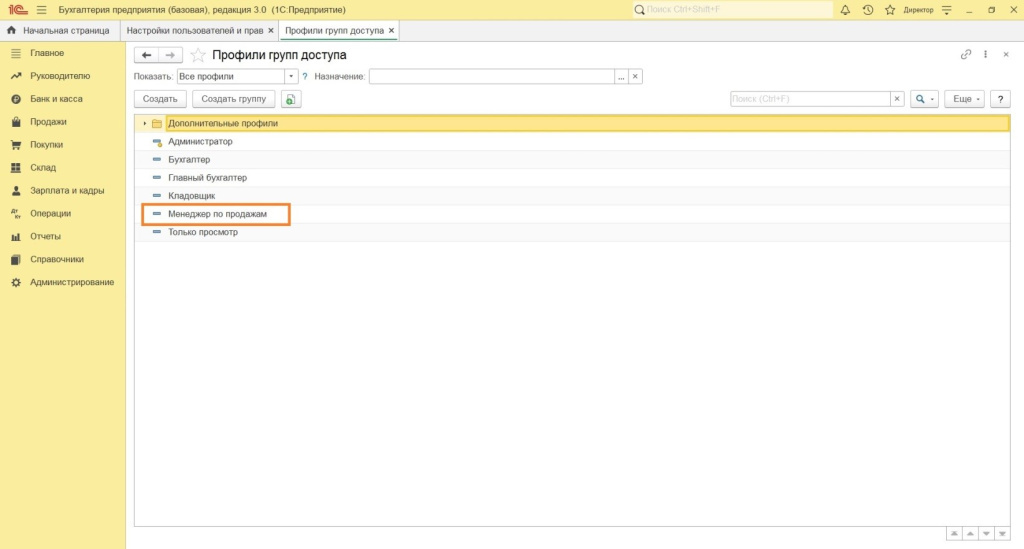Open the Еще dropdown menu
Screen dimensions: 1024x549
coord(965,99)
